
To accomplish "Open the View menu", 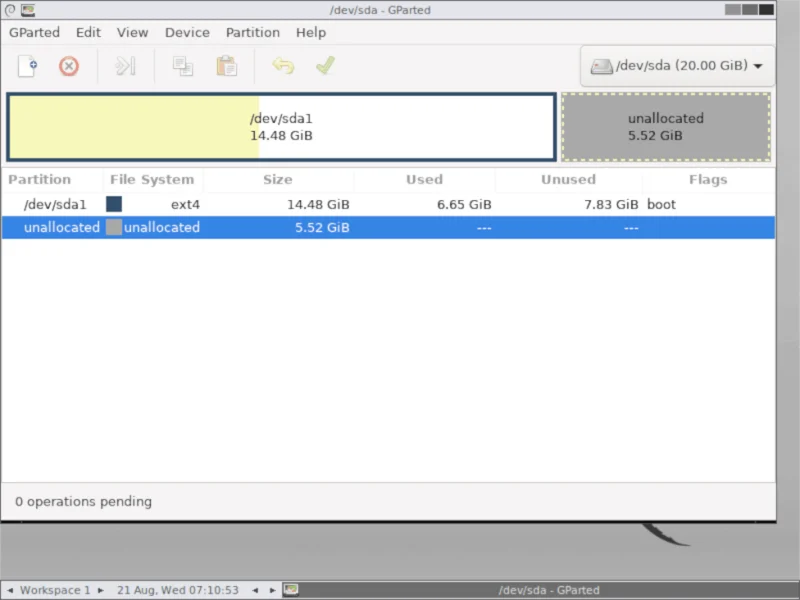I will [132, 33].
